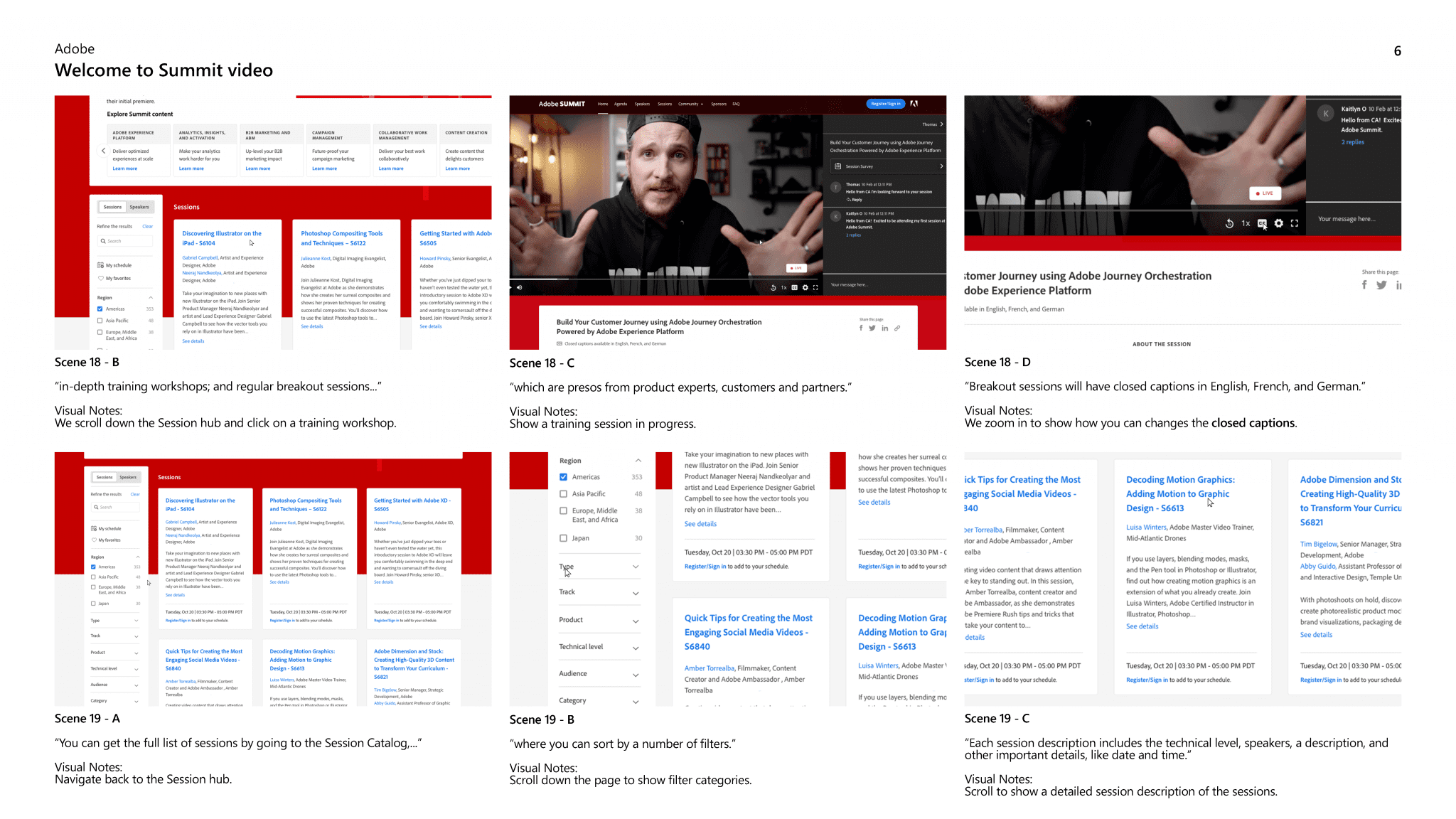Enter fullscreen in Scene 18-C video player

tap(815, 288)
